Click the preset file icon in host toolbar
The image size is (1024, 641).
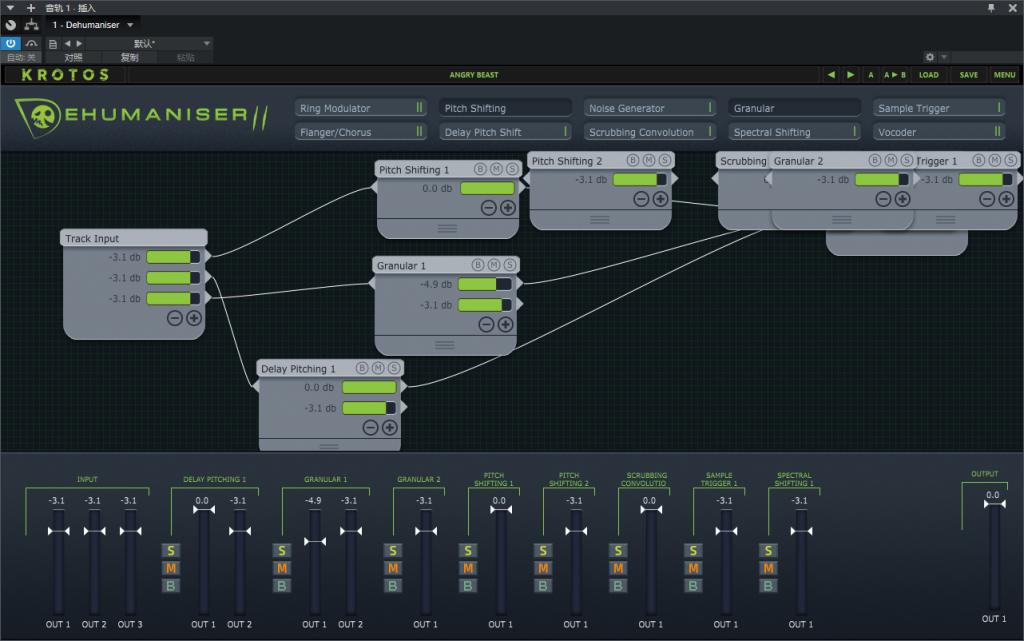[53, 44]
